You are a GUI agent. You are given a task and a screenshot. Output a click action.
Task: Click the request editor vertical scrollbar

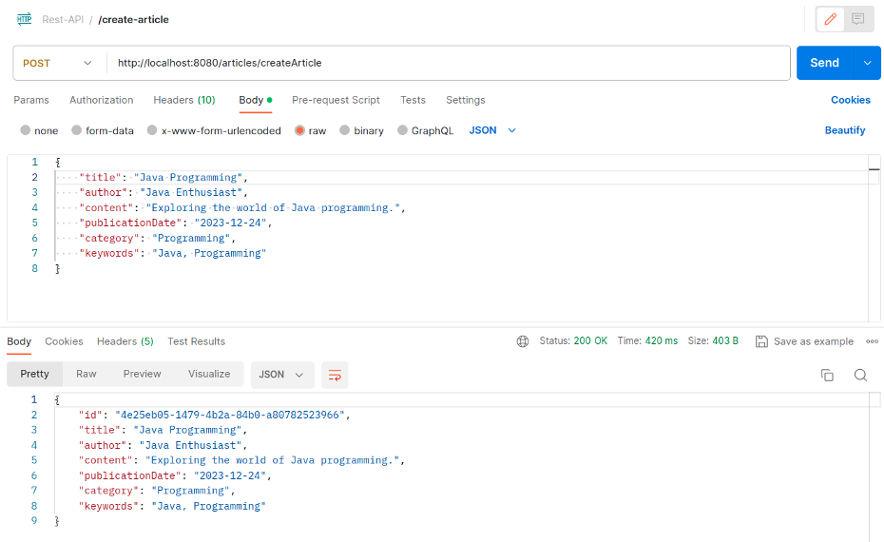(x=875, y=170)
